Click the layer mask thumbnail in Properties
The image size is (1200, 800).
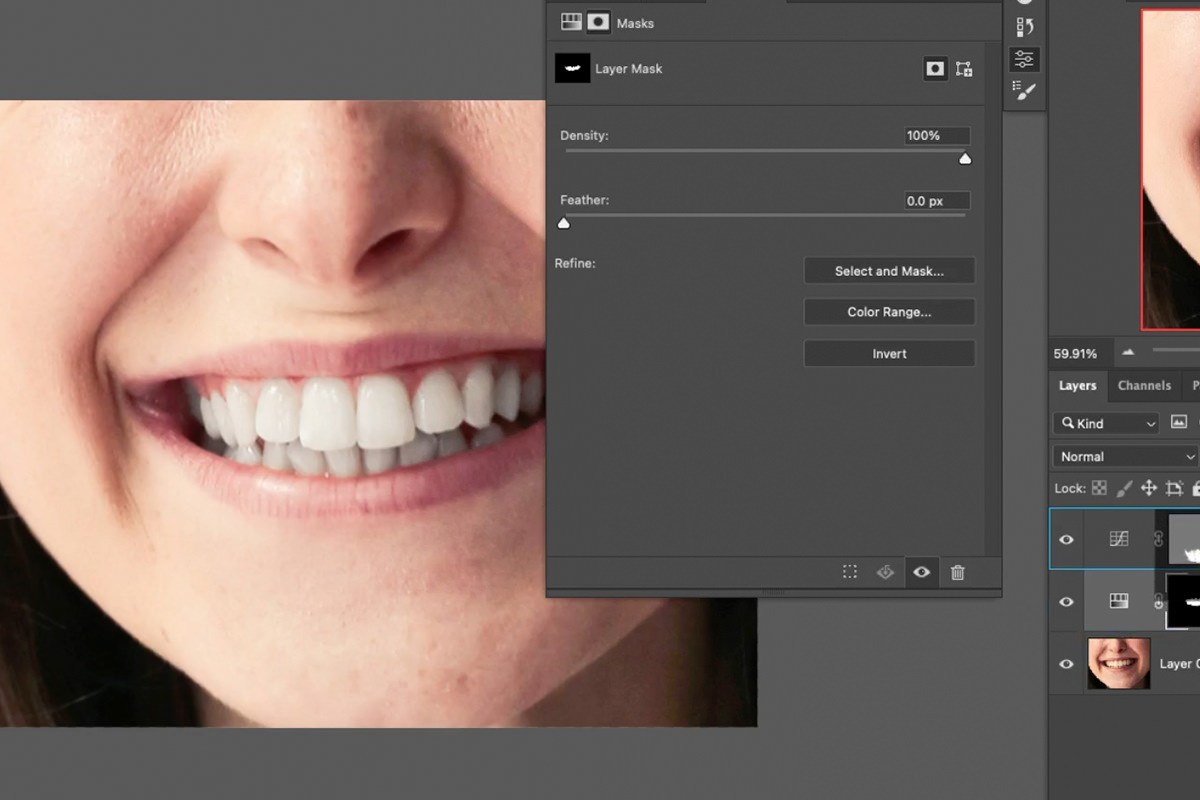[x=573, y=69]
